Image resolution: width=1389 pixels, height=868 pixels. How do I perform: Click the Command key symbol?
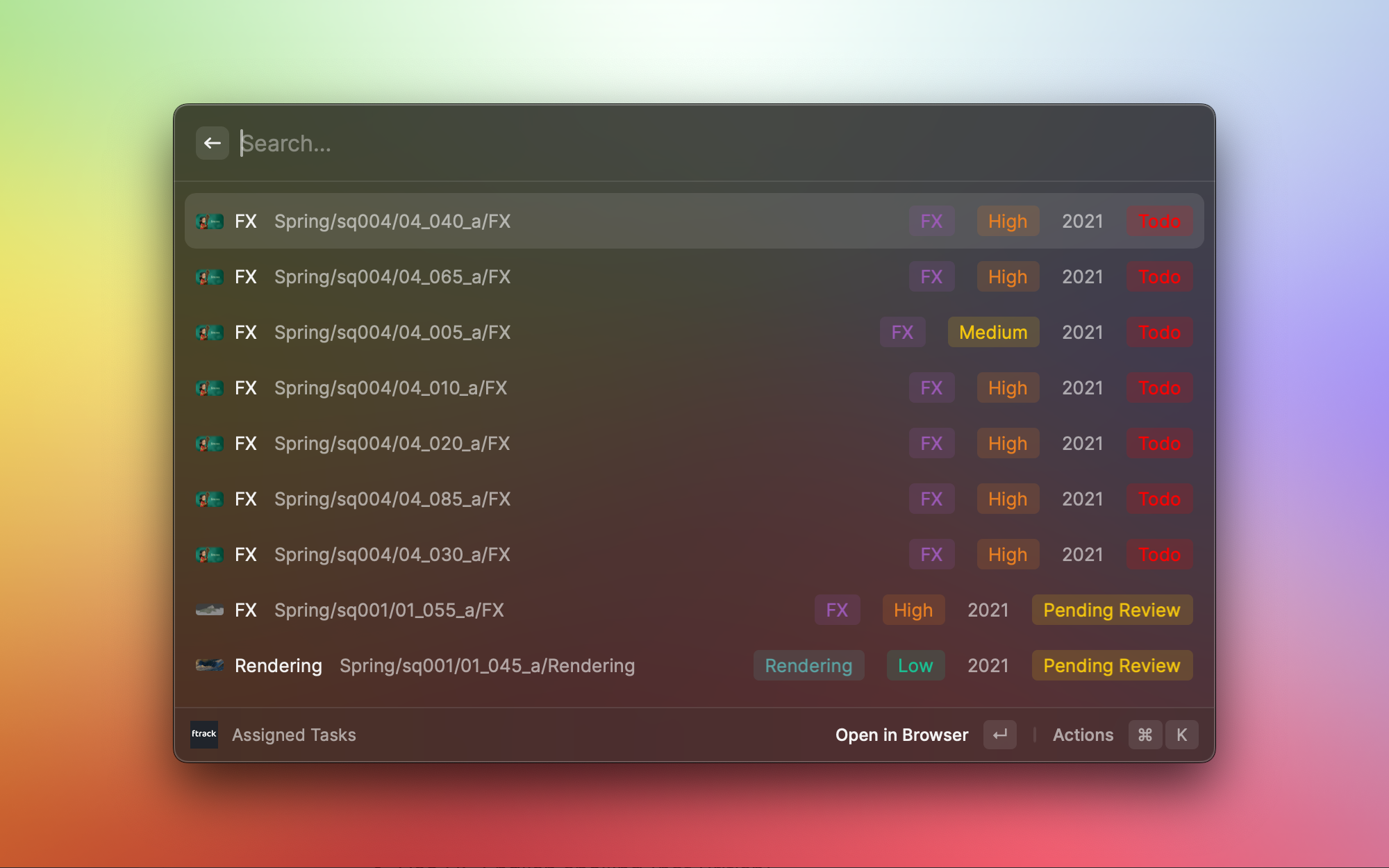(x=1145, y=735)
